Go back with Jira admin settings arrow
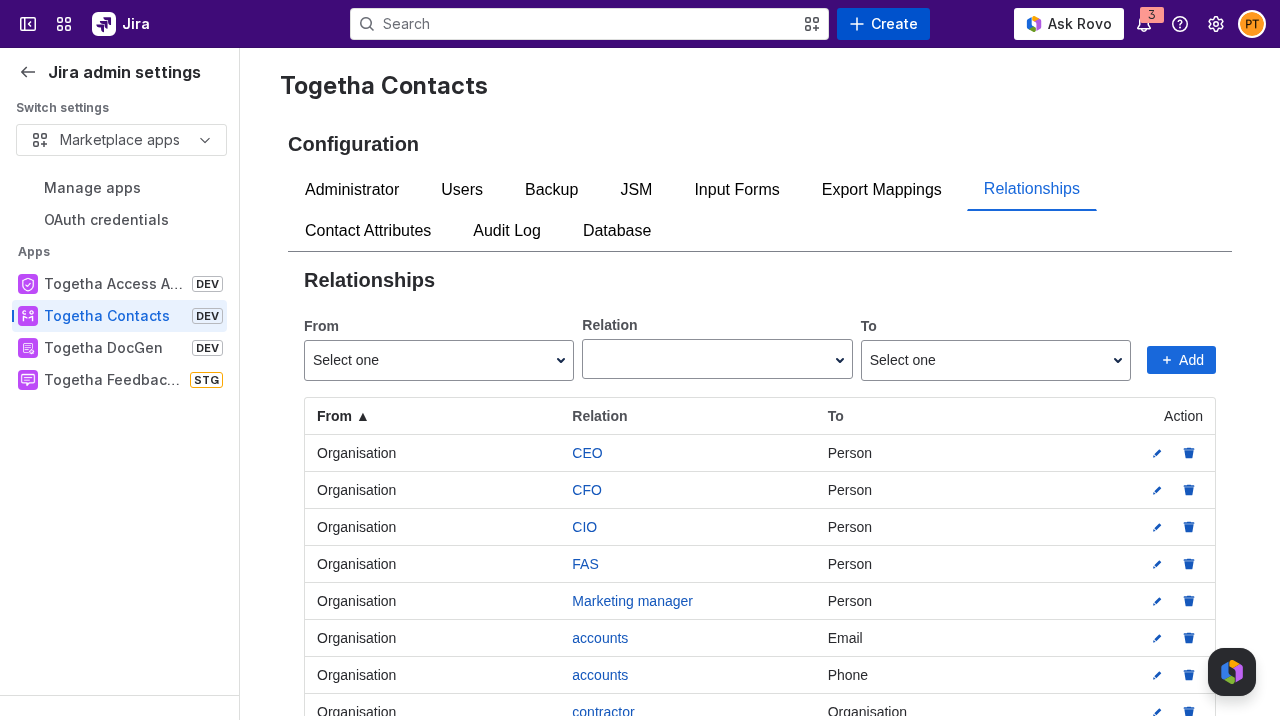Viewport: 1280px width, 720px height. [x=28, y=72]
